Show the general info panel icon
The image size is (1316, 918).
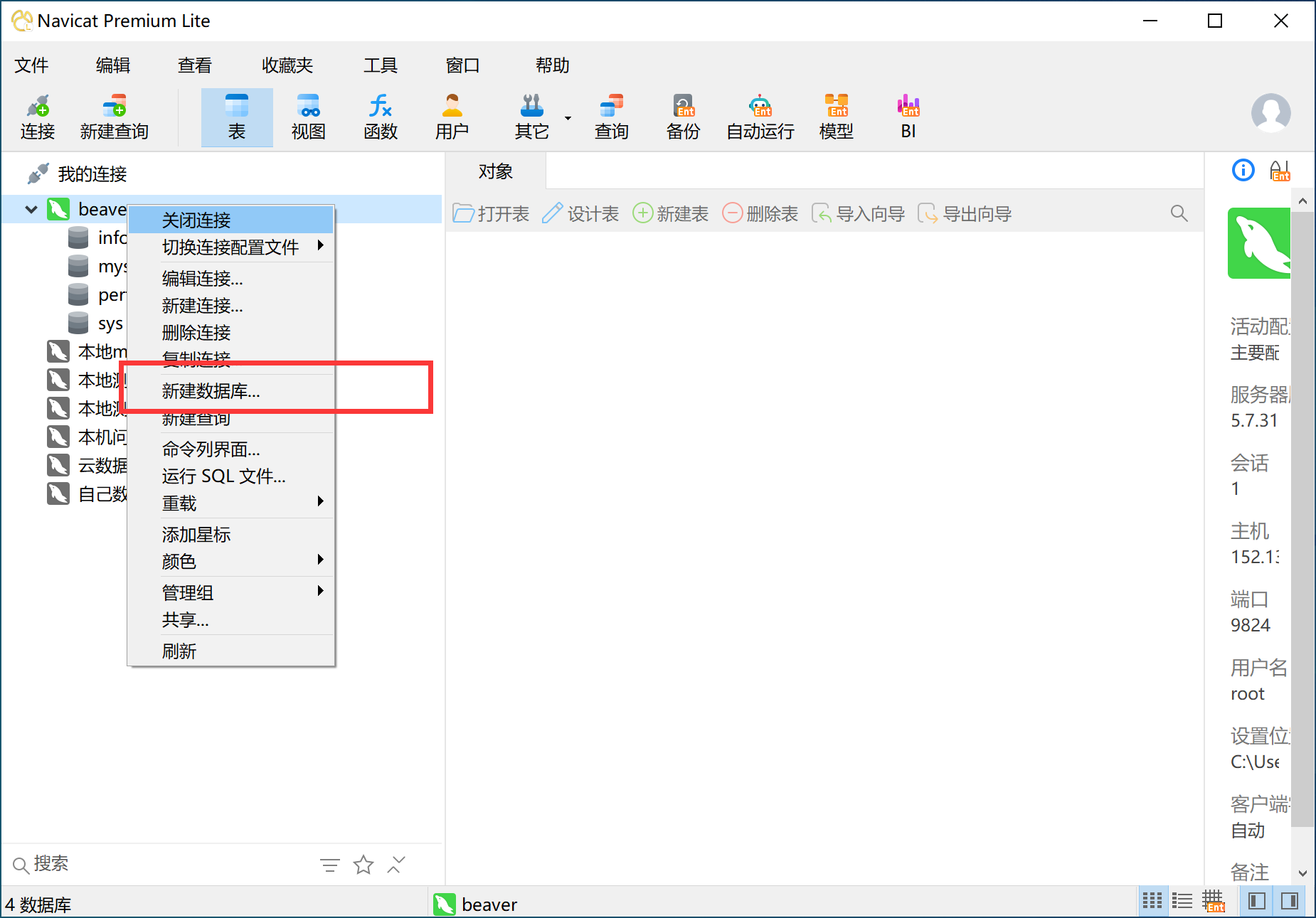tap(1243, 171)
